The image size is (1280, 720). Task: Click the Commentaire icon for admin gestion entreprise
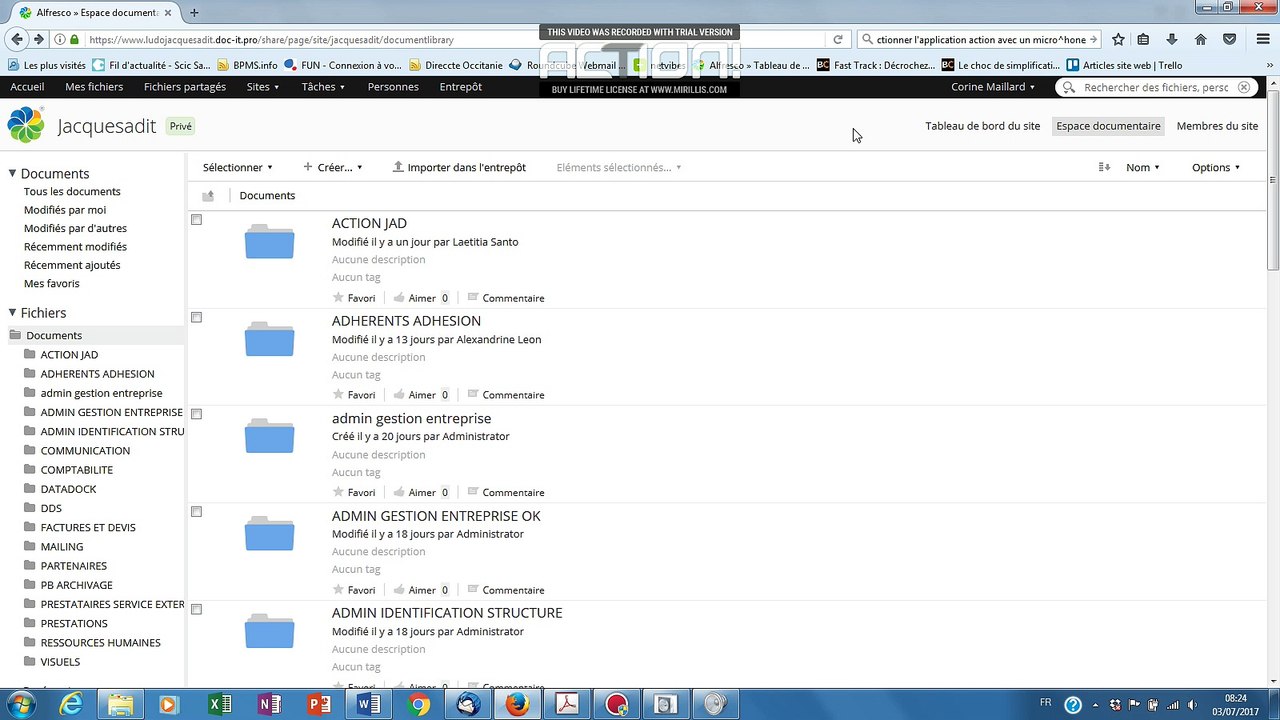[474, 491]
